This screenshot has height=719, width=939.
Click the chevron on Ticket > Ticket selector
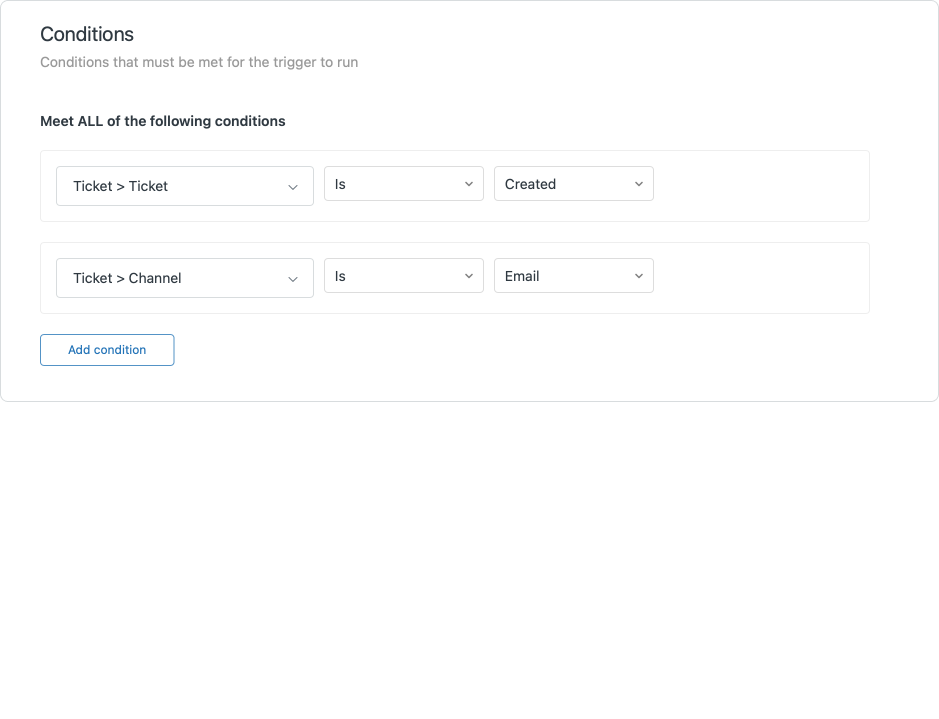293,187
